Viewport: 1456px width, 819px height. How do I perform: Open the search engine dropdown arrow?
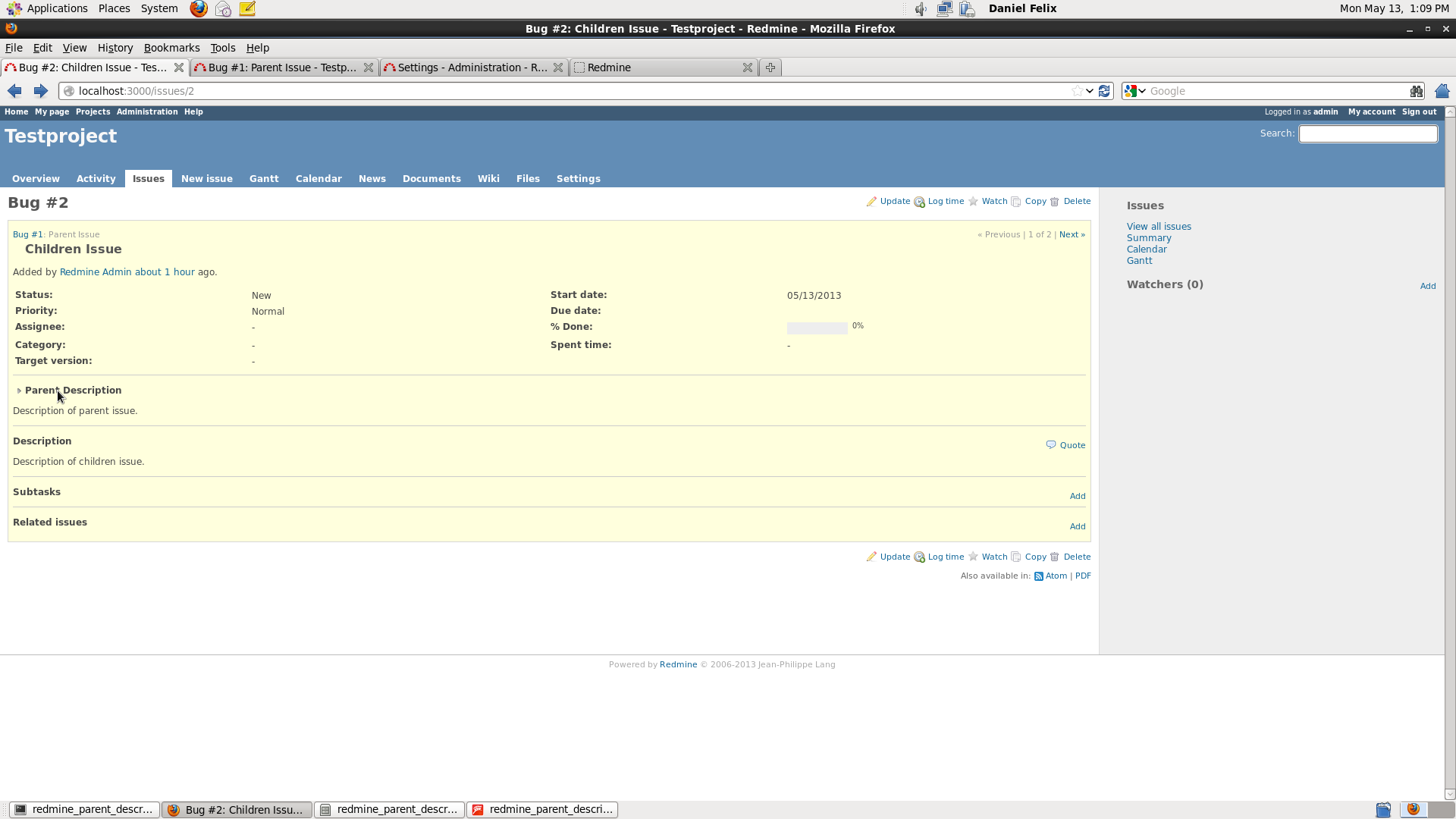(x=1142, y=91)
